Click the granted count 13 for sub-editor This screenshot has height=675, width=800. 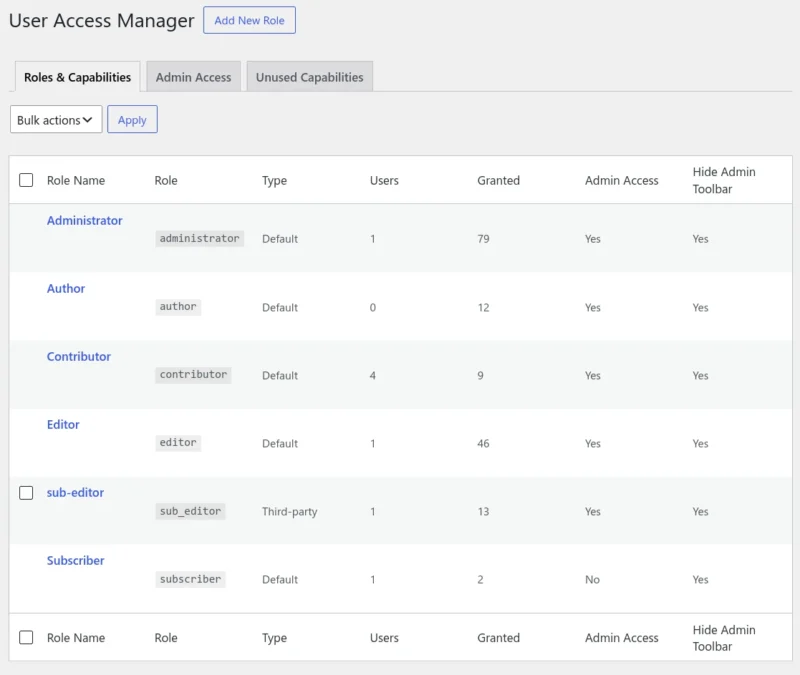click(483, 511)
